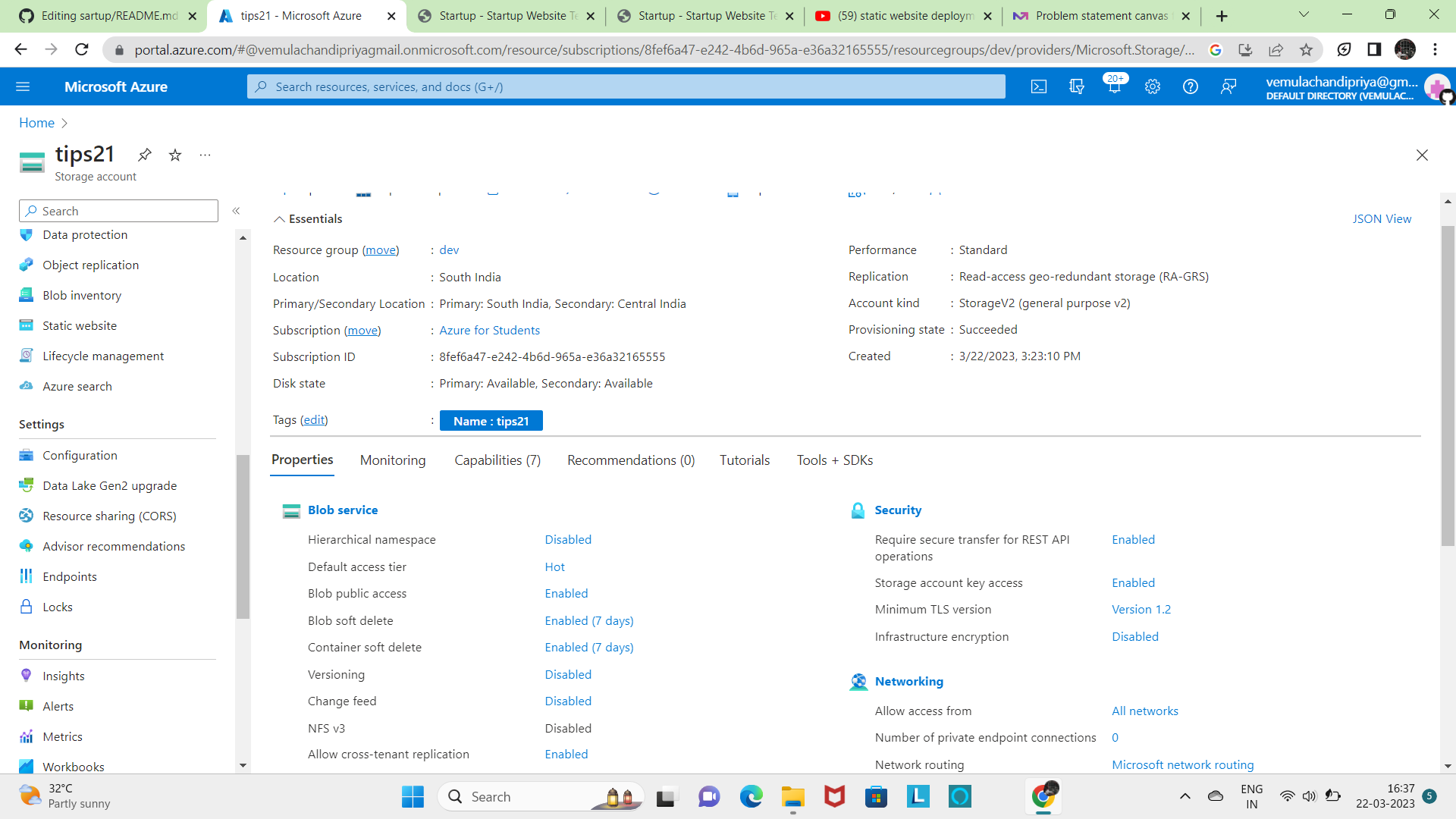This screenshot has height=819, width=1456.
Task: Pin tips21 to dashboard
Action: click(x=144, y=155)
